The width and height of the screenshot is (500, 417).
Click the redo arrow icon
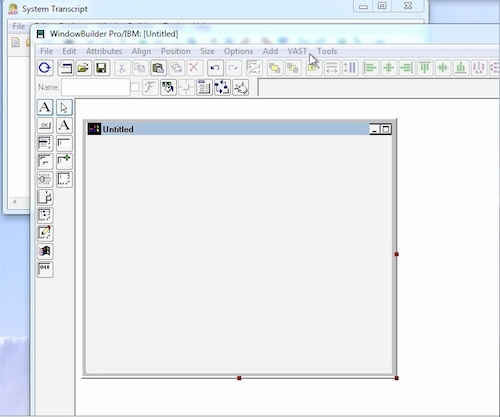pyautogui.click(x=233, y=68)
